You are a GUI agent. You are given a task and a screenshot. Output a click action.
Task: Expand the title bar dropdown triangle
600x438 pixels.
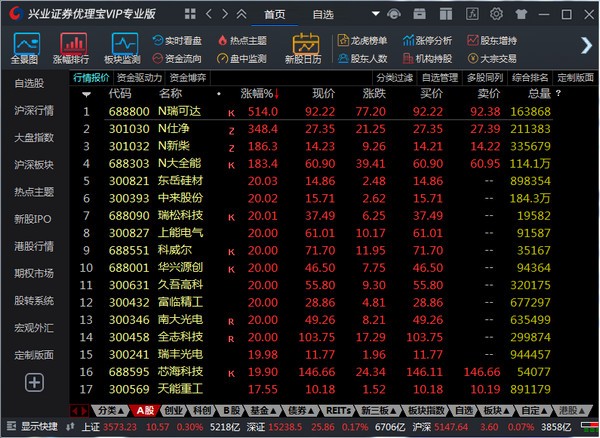376,14
